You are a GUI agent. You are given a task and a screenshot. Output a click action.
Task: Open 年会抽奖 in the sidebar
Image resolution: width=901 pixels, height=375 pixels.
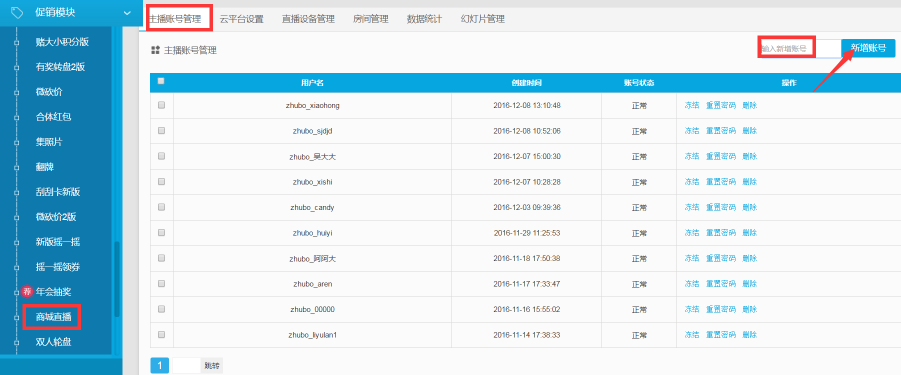pos(53,292)
